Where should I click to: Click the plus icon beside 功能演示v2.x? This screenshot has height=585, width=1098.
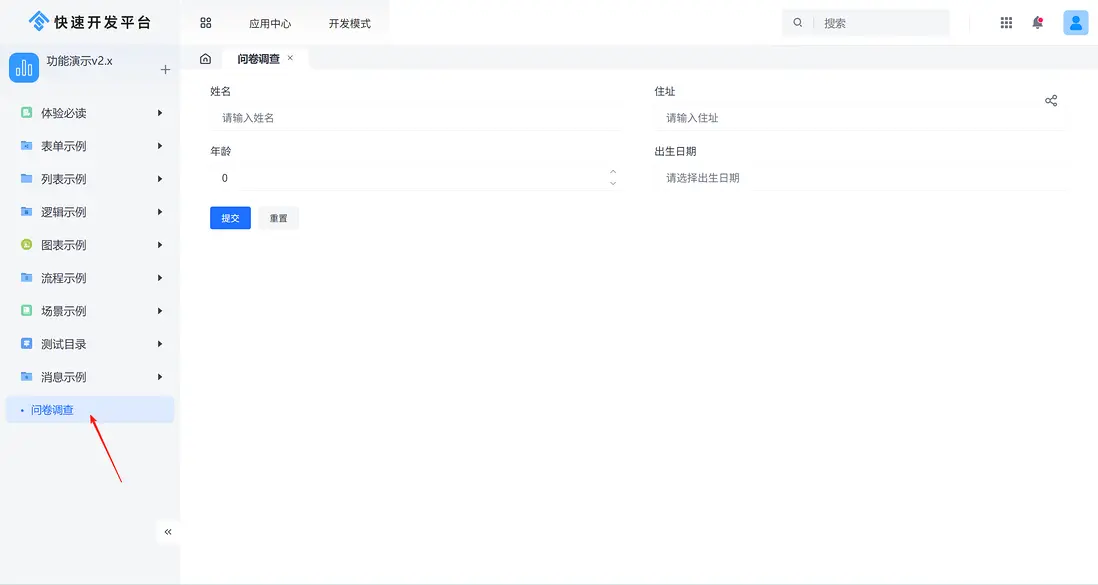click(165, 69)
